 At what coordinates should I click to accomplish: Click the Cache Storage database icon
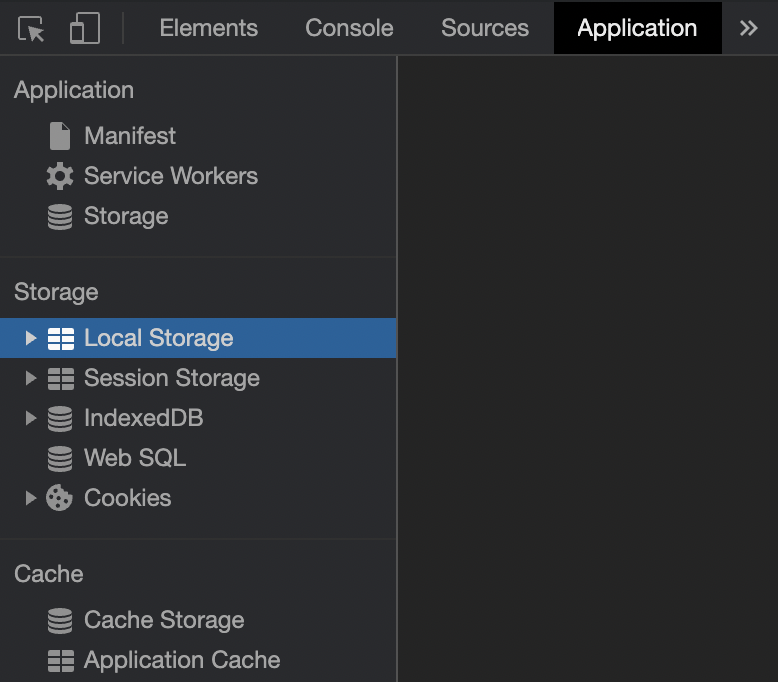coord(60,620)
